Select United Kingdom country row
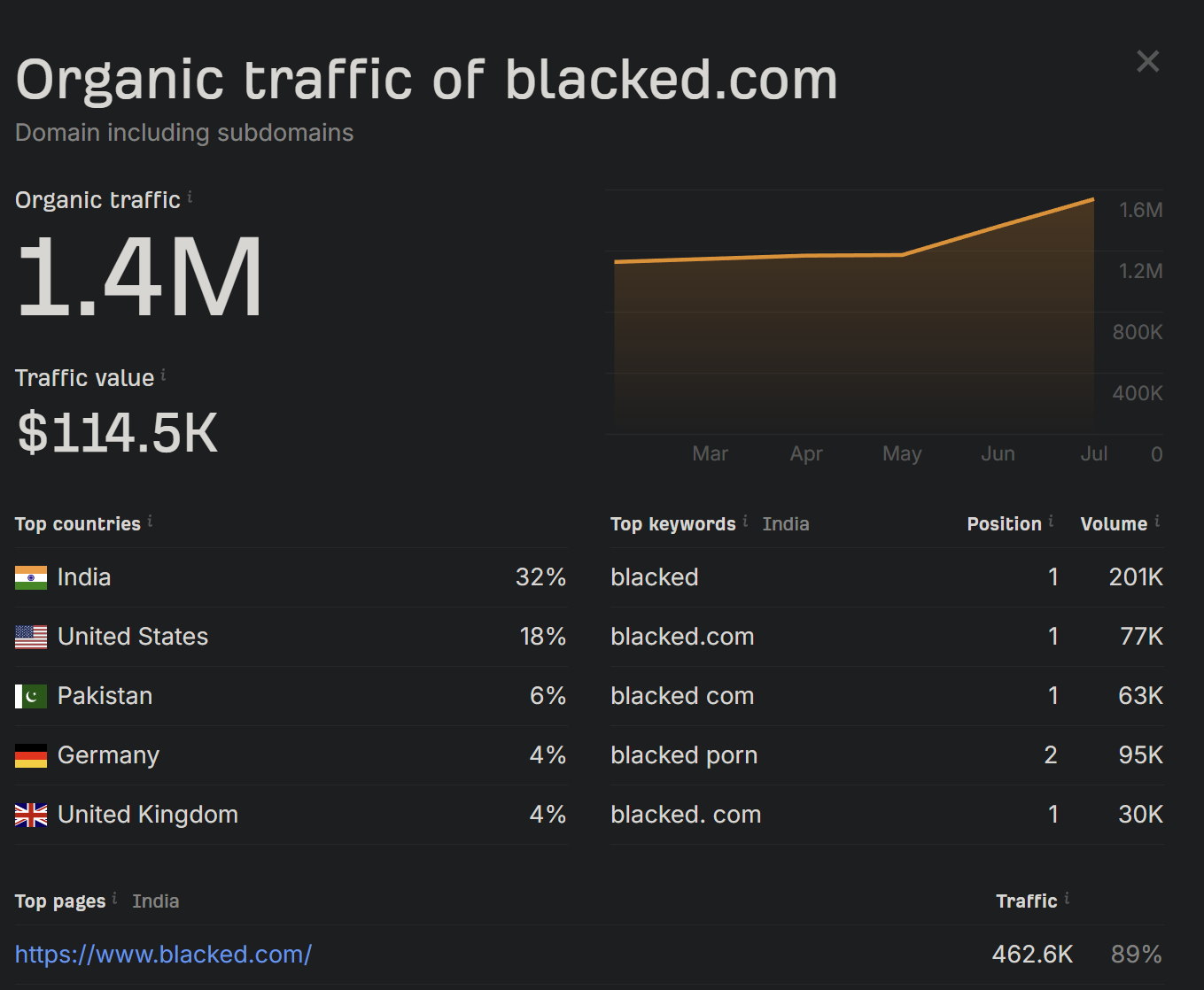 point(291,815)
